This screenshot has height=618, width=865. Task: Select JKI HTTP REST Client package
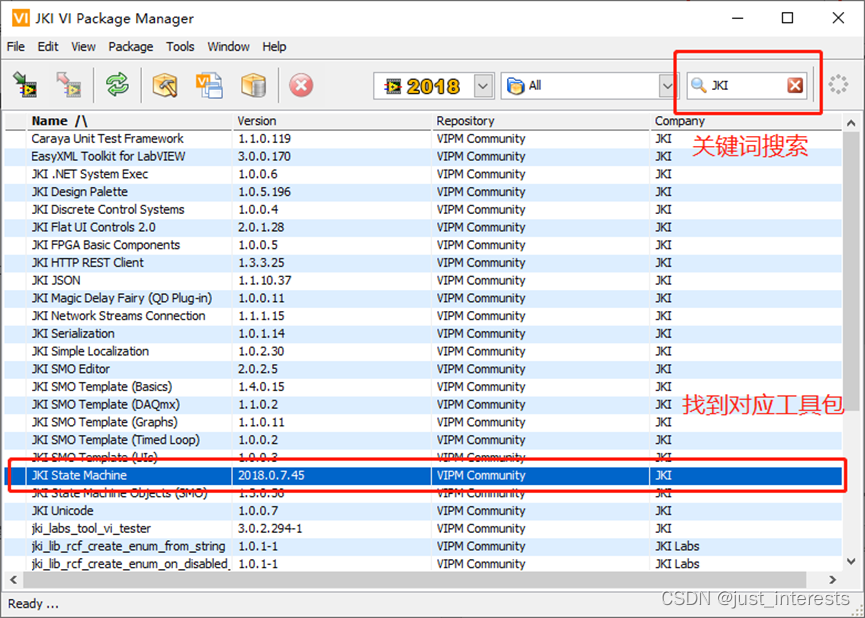pos(423,262)
